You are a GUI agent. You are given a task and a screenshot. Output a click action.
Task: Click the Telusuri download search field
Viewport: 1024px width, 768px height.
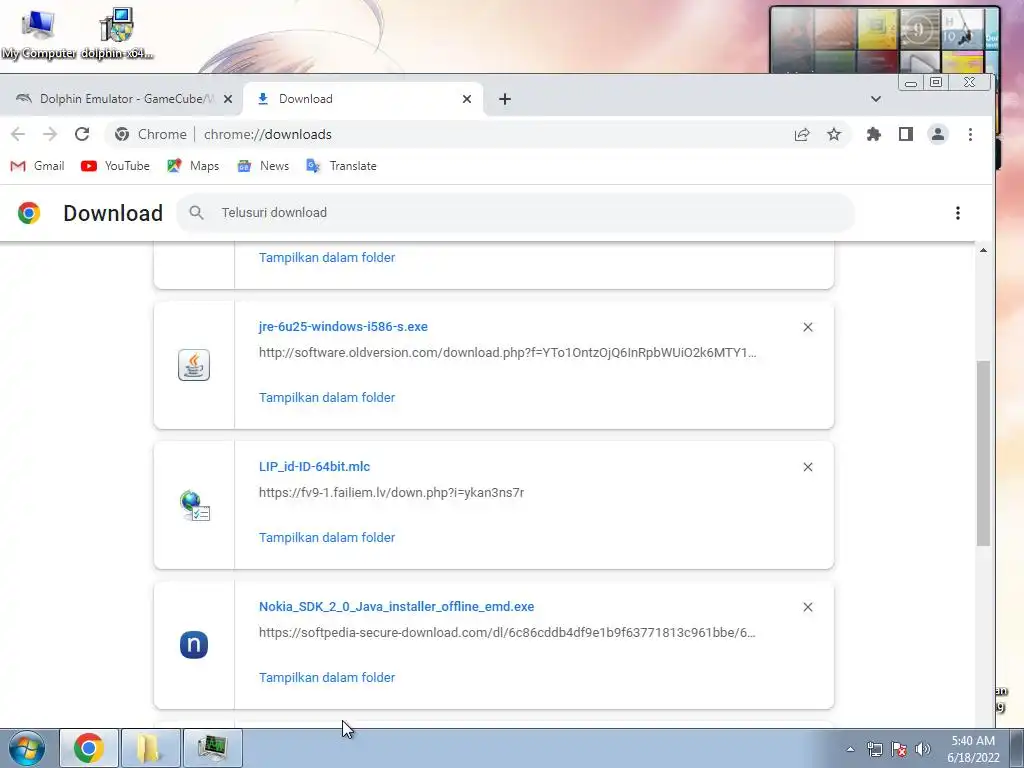(516, 213)
